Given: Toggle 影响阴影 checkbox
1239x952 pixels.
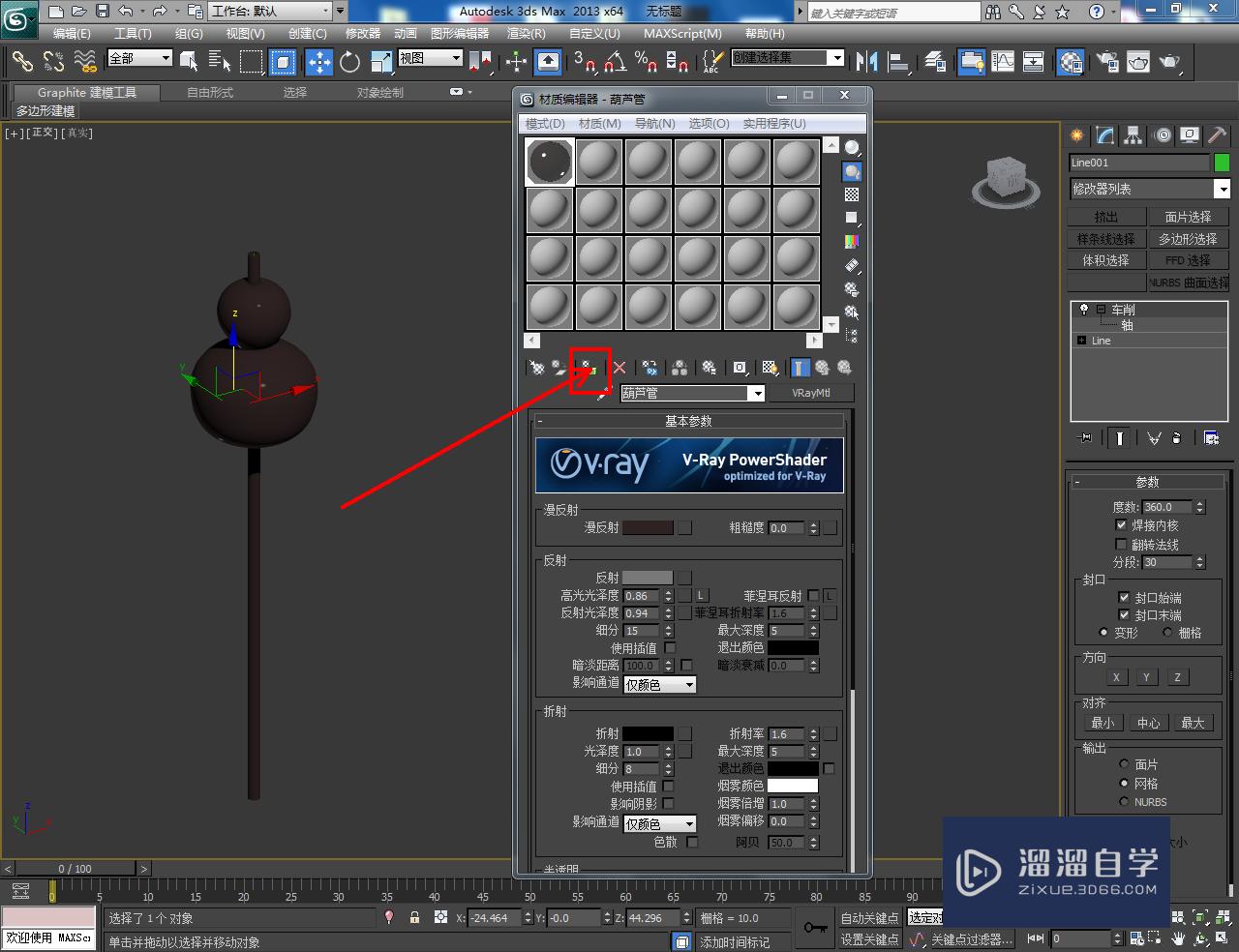Looking at the screenshot, I should point(668,804).
